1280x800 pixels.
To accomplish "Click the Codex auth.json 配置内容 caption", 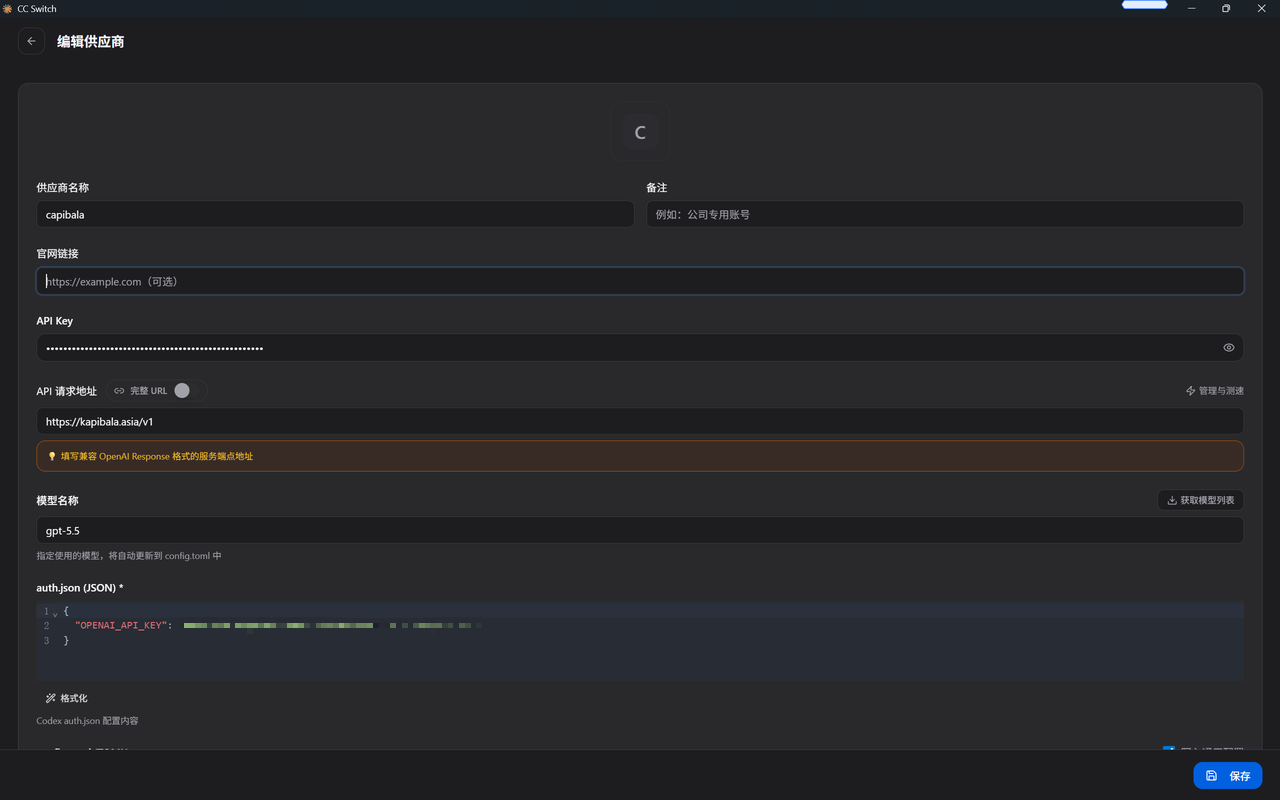I will click(x=87, y=721).
